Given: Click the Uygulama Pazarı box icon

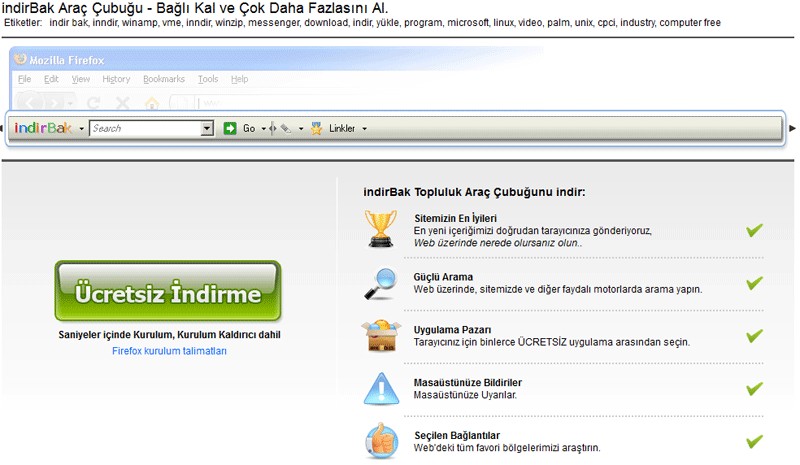Looking at the screenshot, I should pos(381,336).
